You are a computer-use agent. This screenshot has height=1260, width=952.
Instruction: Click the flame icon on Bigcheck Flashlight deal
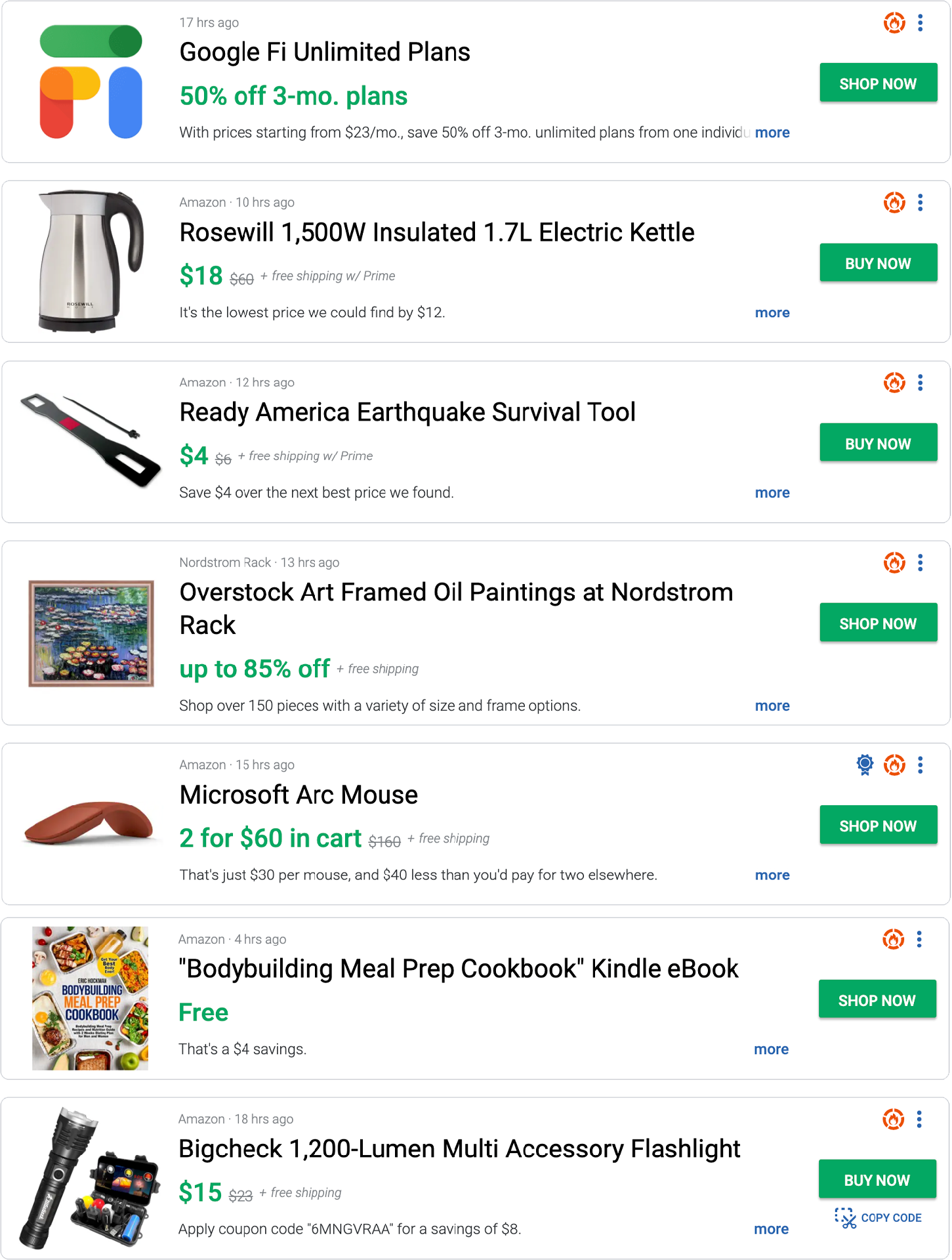893,1120
